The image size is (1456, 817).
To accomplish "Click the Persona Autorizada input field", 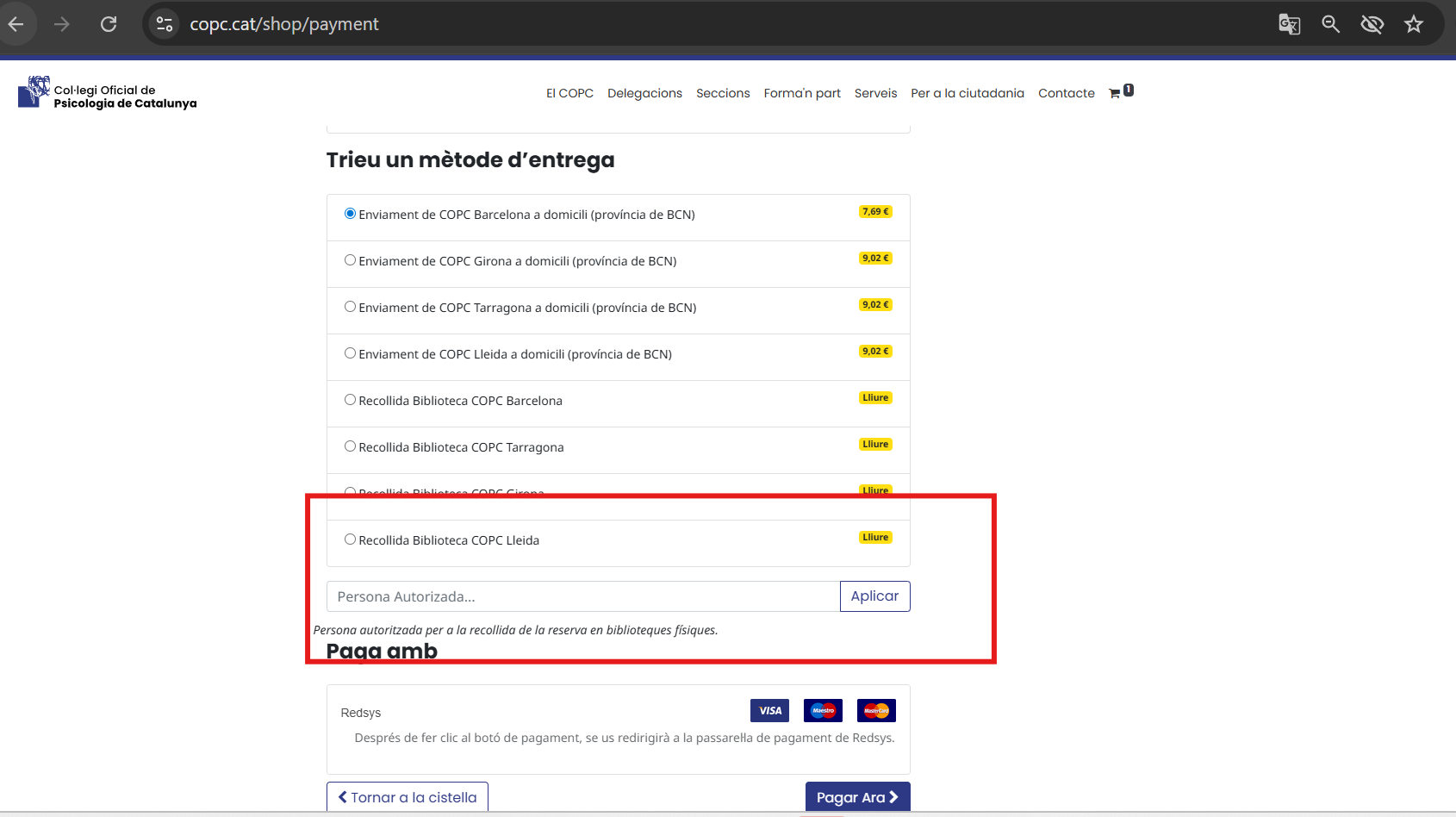I will coord(582,596).
